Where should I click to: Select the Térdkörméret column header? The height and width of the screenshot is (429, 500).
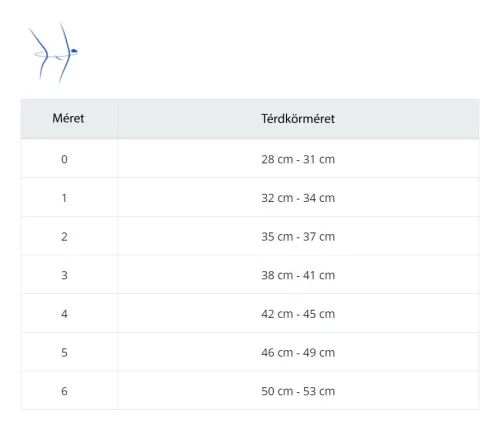pos(298,119)
